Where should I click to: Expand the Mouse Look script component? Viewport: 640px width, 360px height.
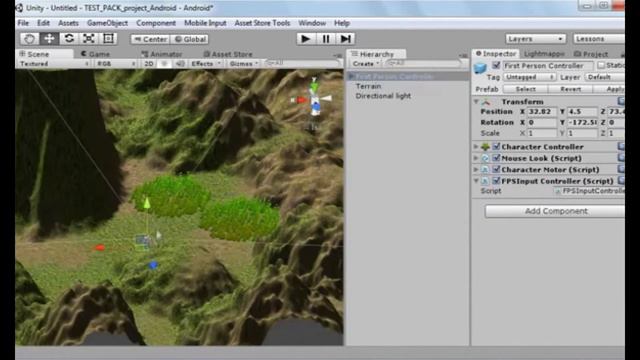[x=476, y=158]
